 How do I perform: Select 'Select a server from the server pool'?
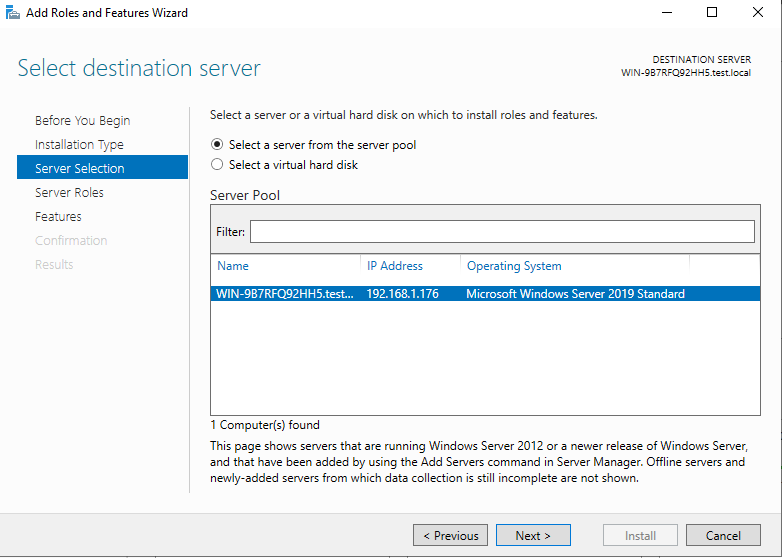coord(217,145)
